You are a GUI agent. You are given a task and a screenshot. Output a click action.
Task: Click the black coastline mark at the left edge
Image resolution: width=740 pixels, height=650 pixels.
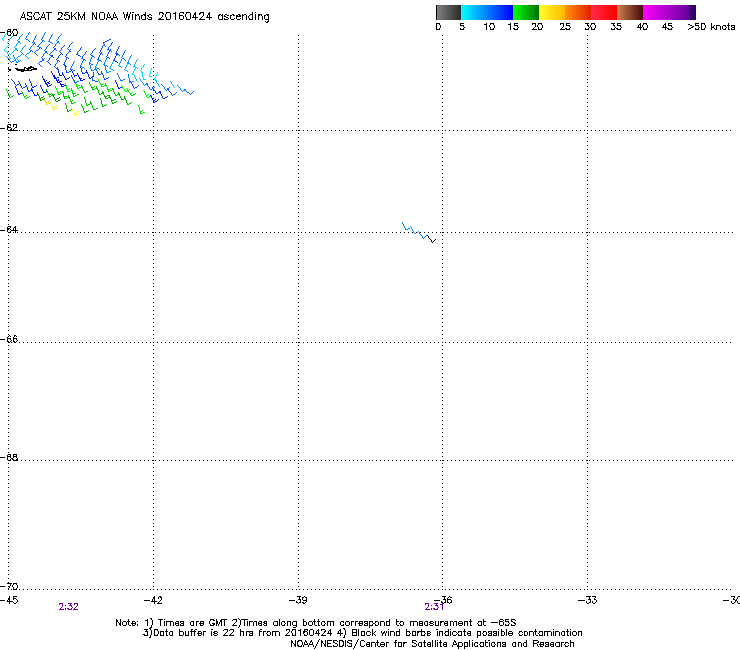(x=23, y=69)
